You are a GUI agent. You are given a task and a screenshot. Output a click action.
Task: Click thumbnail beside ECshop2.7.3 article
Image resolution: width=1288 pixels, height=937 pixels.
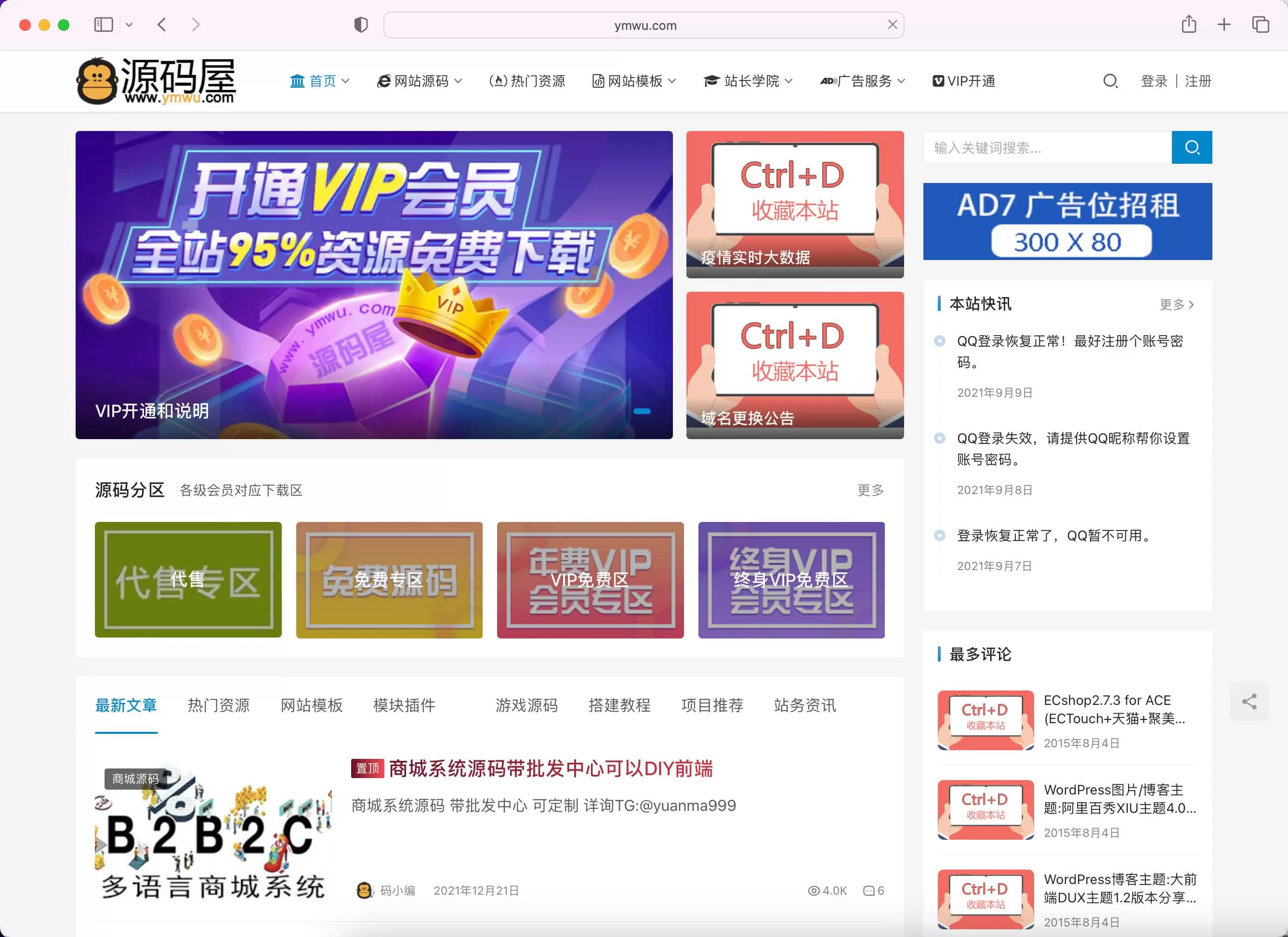986,720
